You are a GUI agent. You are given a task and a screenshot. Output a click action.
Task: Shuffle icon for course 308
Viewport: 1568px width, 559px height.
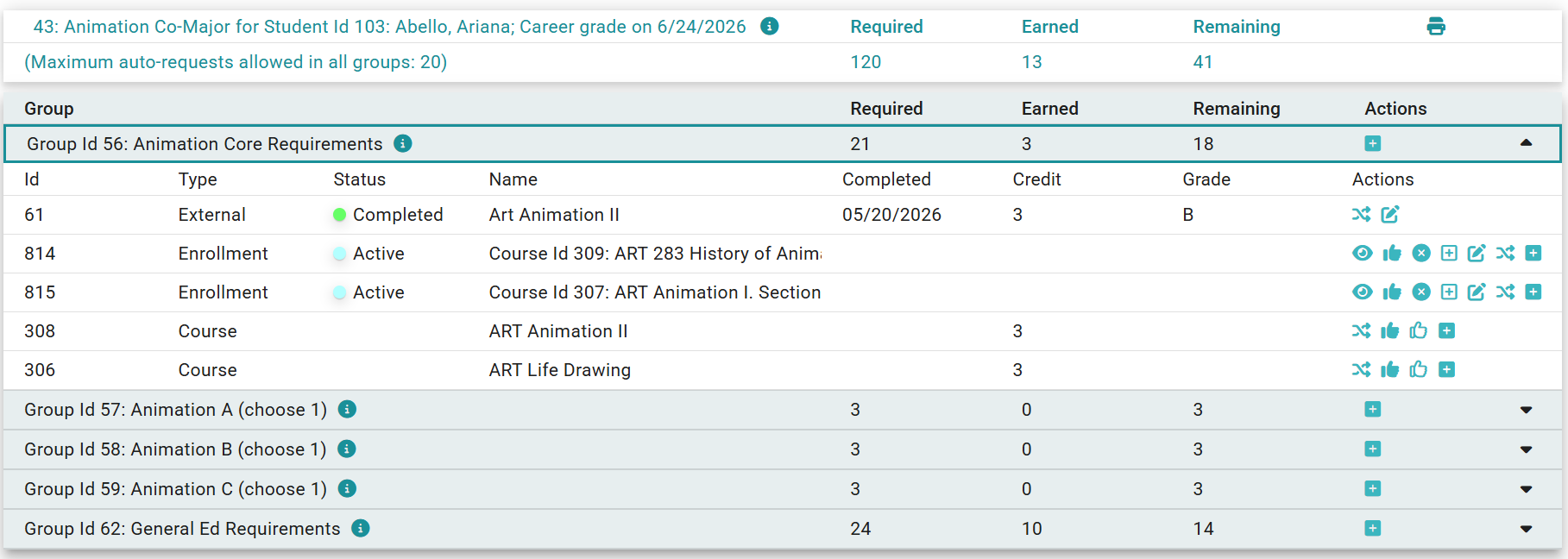coord(1362,330)
